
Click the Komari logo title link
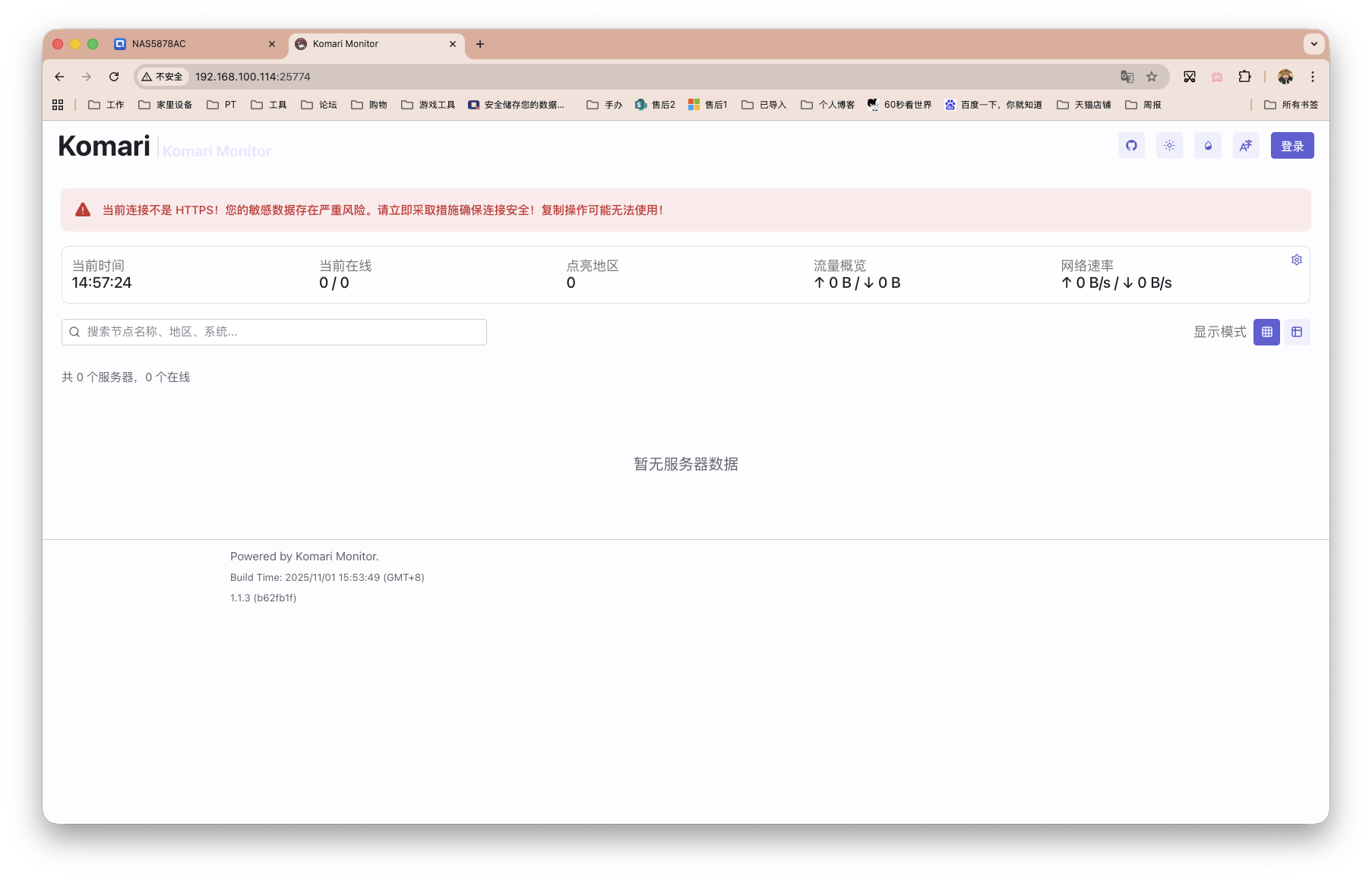[104, 146]
